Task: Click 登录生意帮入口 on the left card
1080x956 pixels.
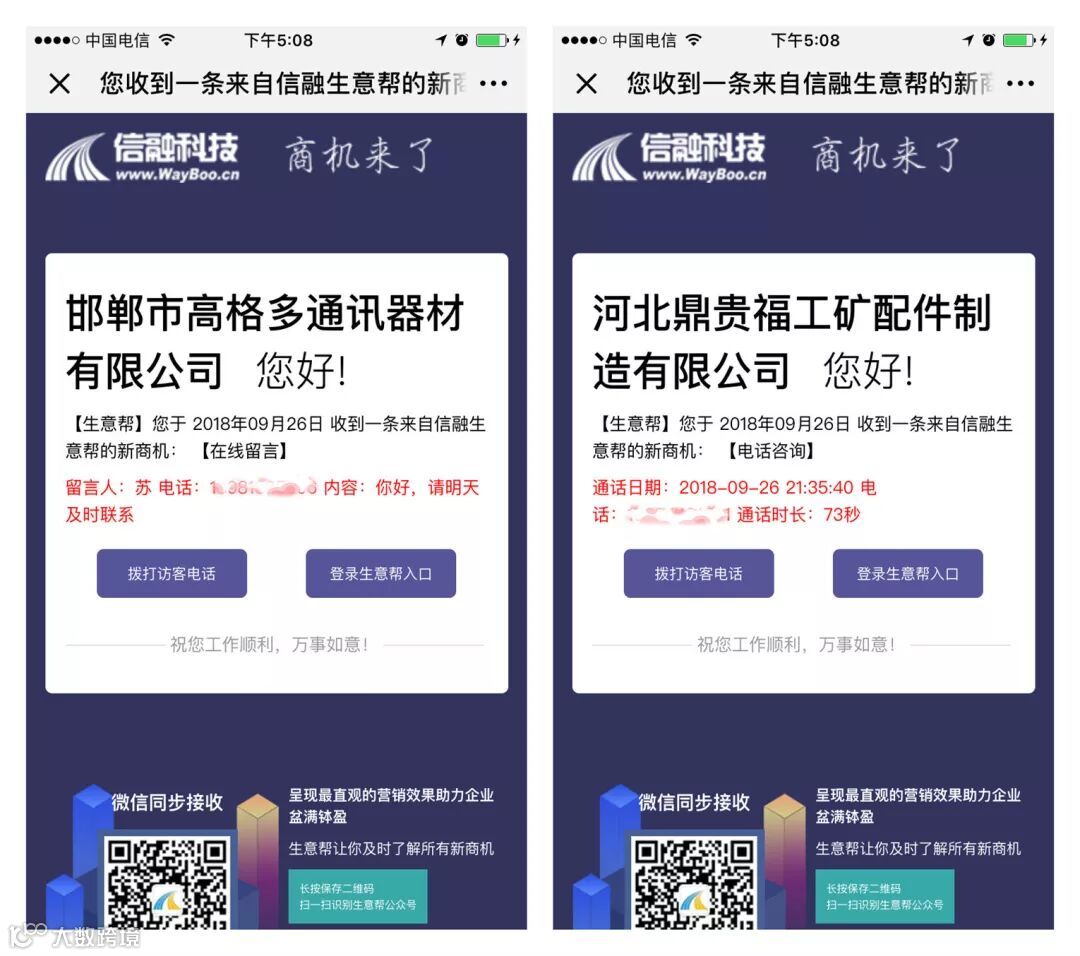Action: click(381, 573)
